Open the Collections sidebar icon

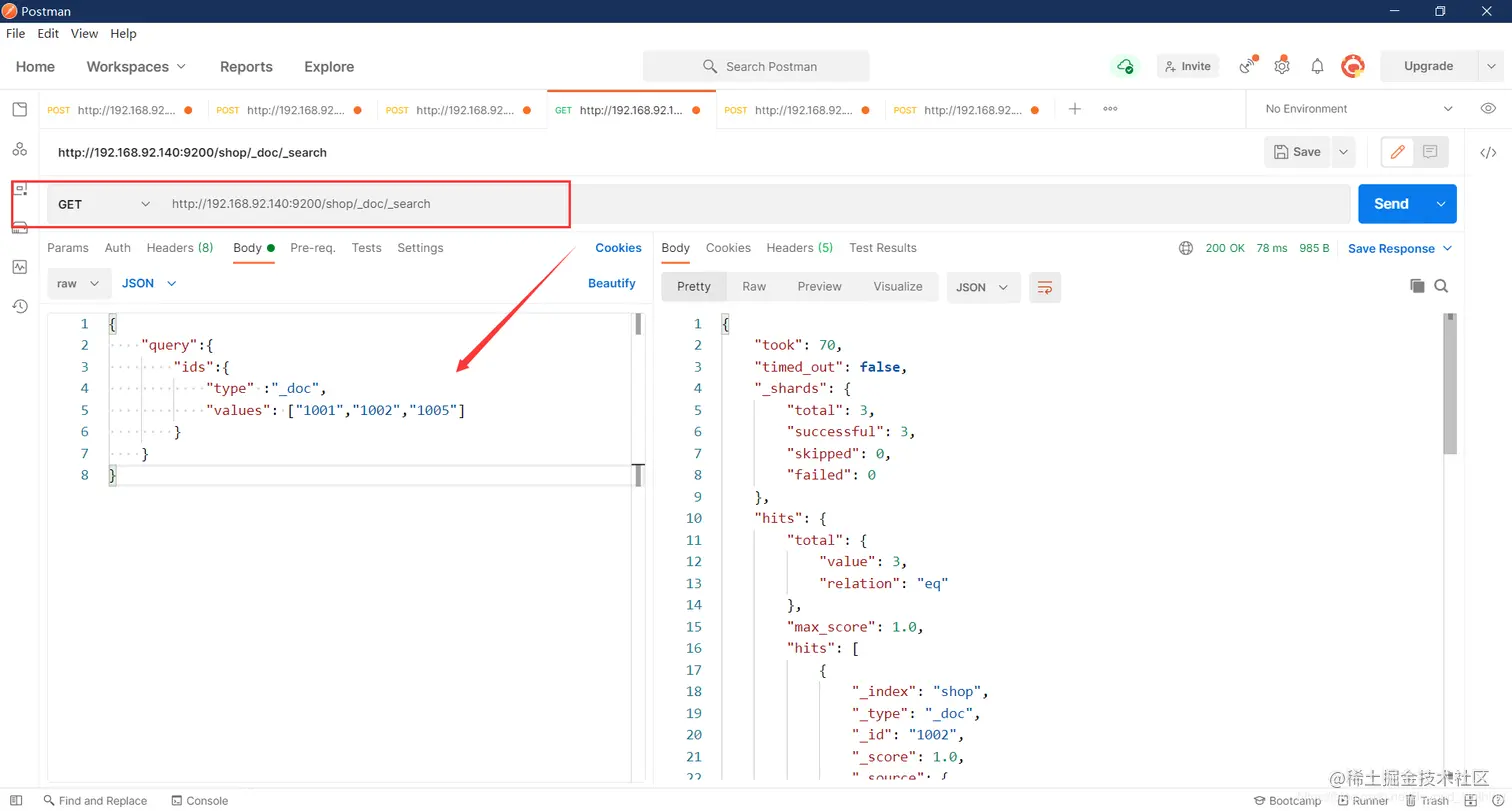pyautogui.click(x=19, y=109)
